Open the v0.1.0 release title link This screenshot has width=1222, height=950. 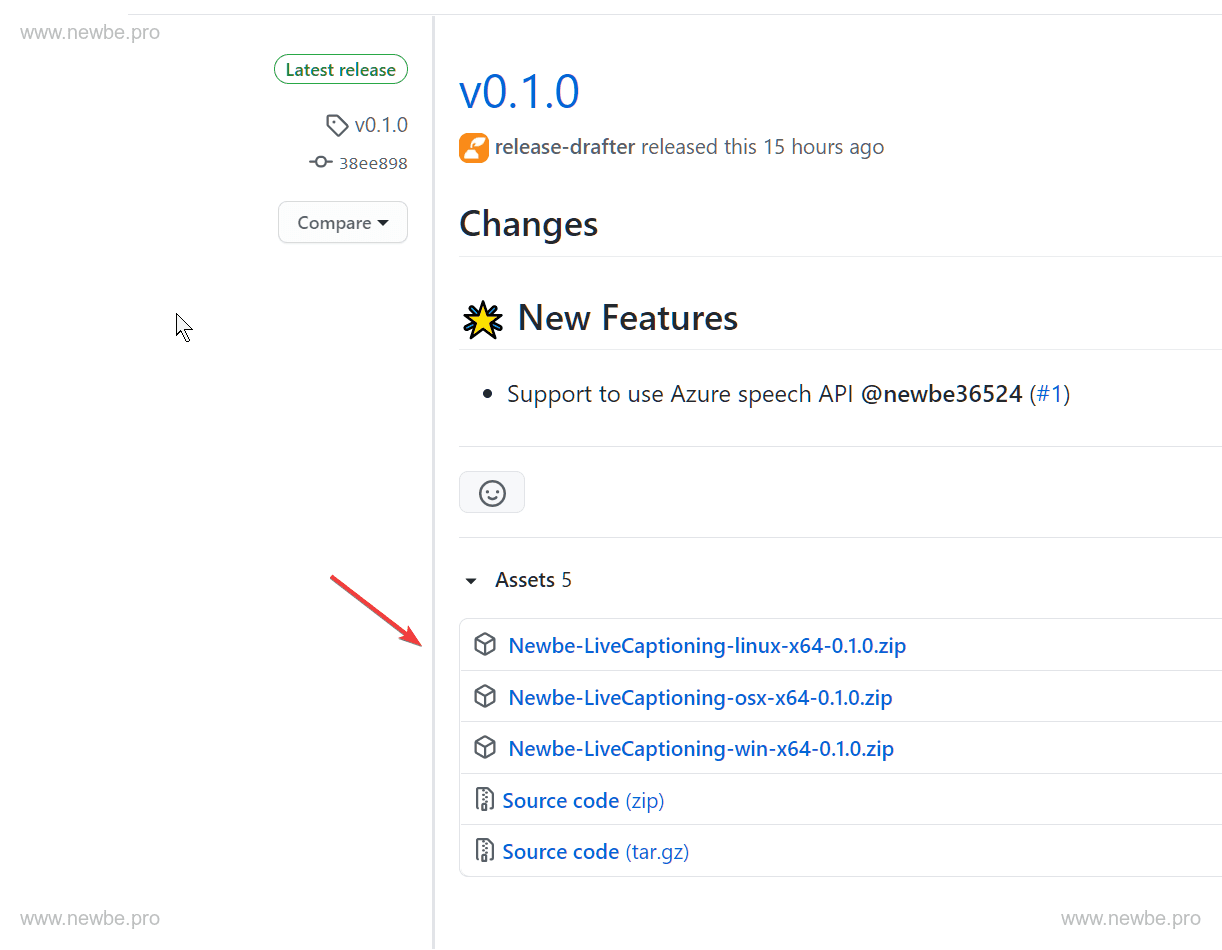(x=519, y=92)
